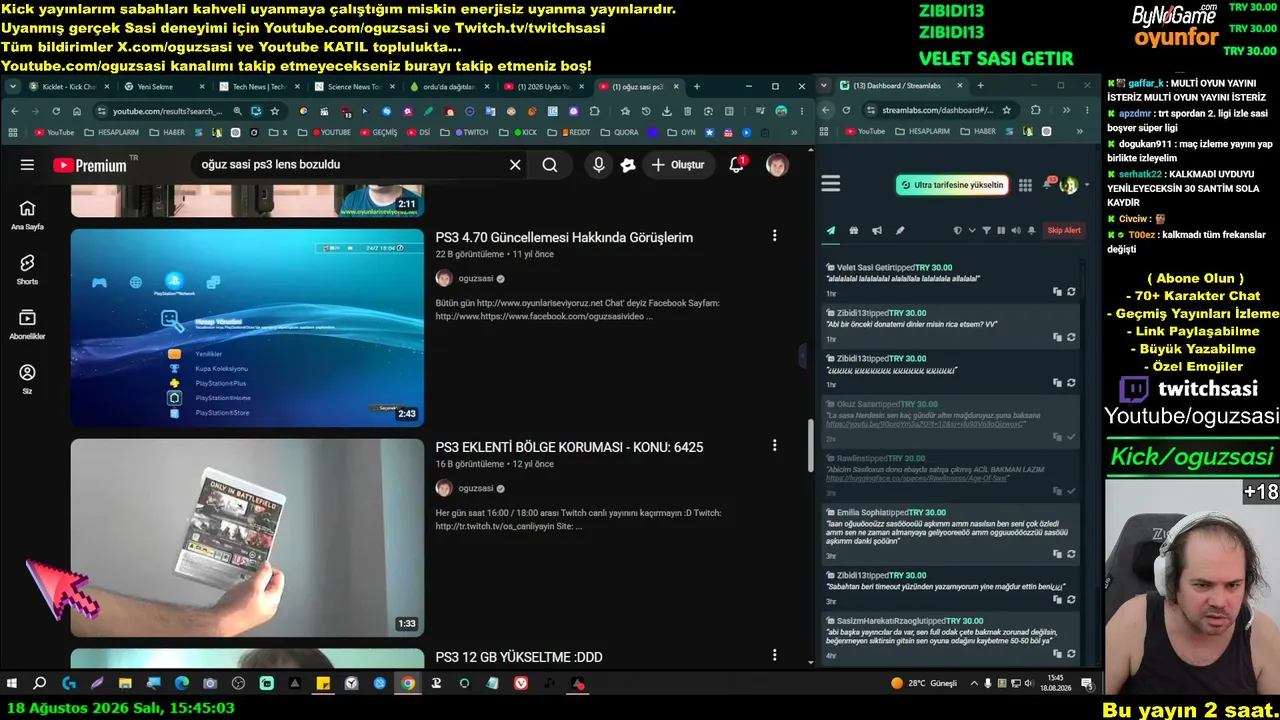Open QUORA bookmark folder

pos(620,132)
